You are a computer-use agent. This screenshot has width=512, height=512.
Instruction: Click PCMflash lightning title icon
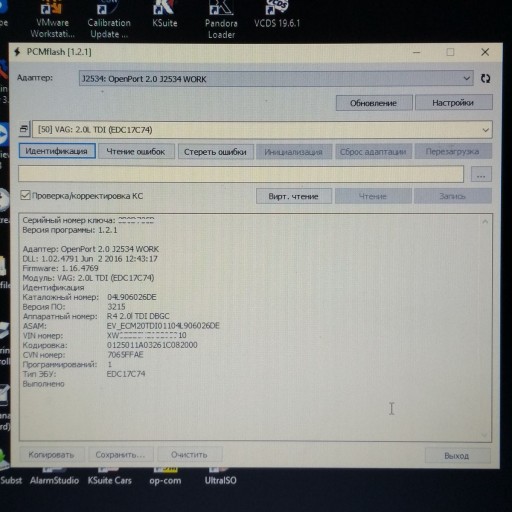click(17, 52)
